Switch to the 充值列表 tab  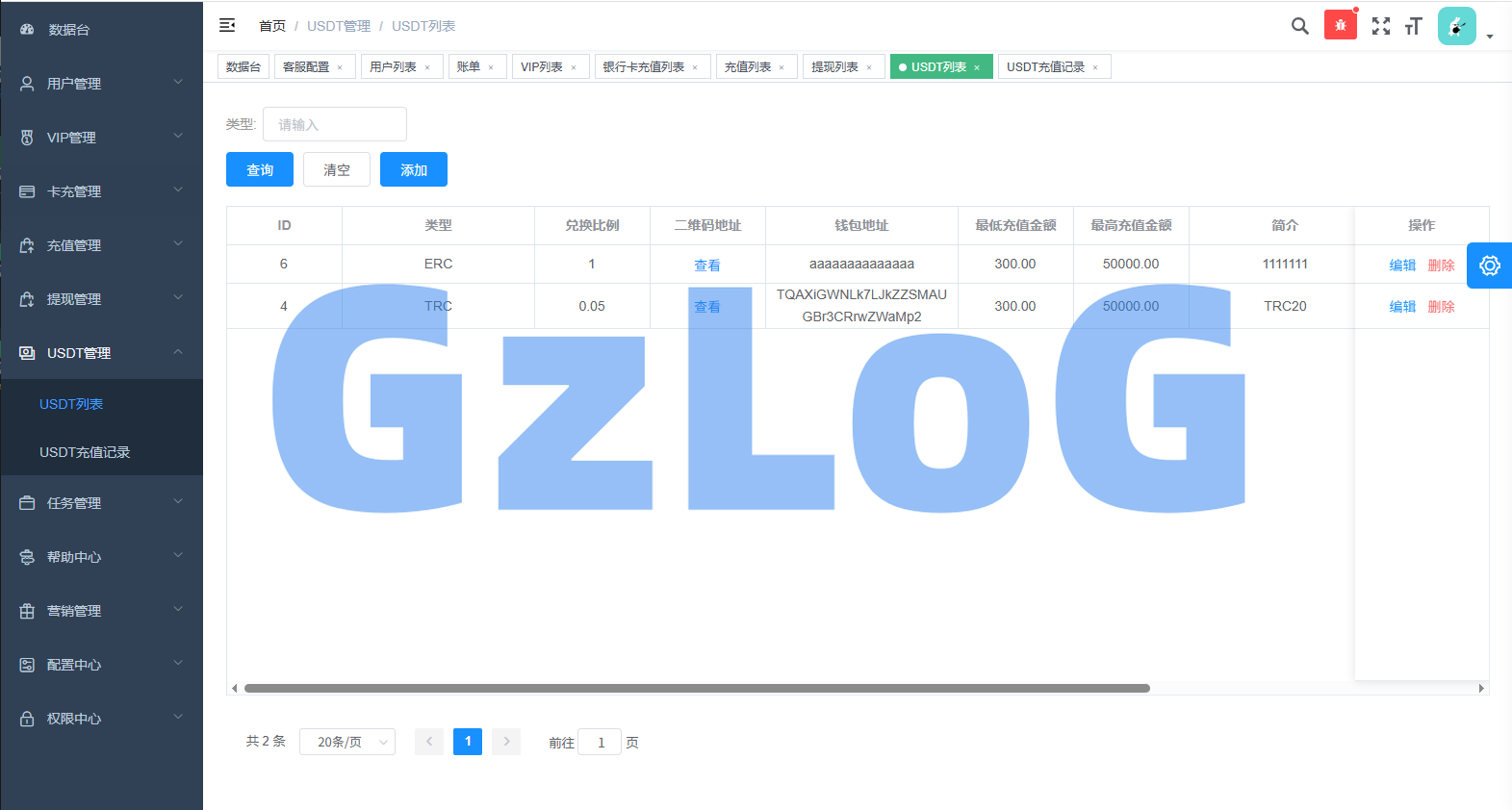point(748,67)
